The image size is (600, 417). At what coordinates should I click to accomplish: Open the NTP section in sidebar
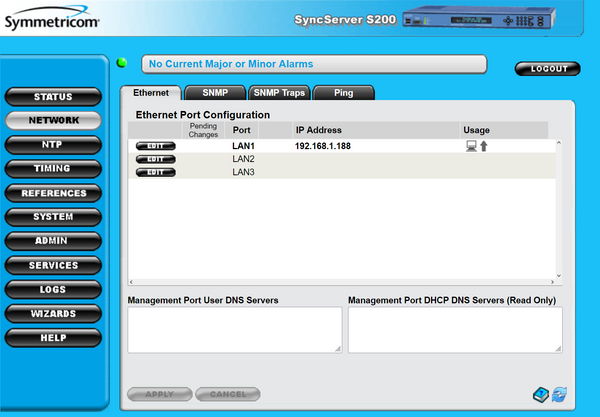click(53, 145)
